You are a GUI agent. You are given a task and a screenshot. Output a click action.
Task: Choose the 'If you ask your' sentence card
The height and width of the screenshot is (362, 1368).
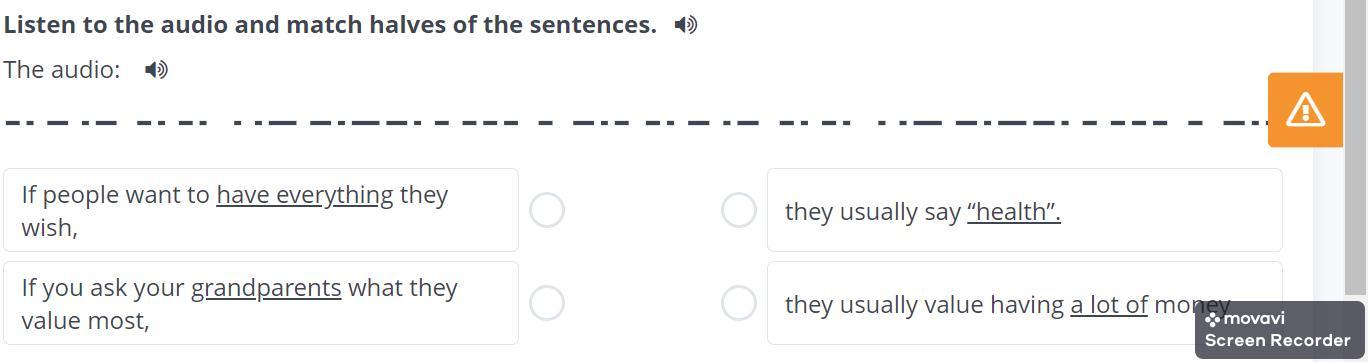click(261, 303)
